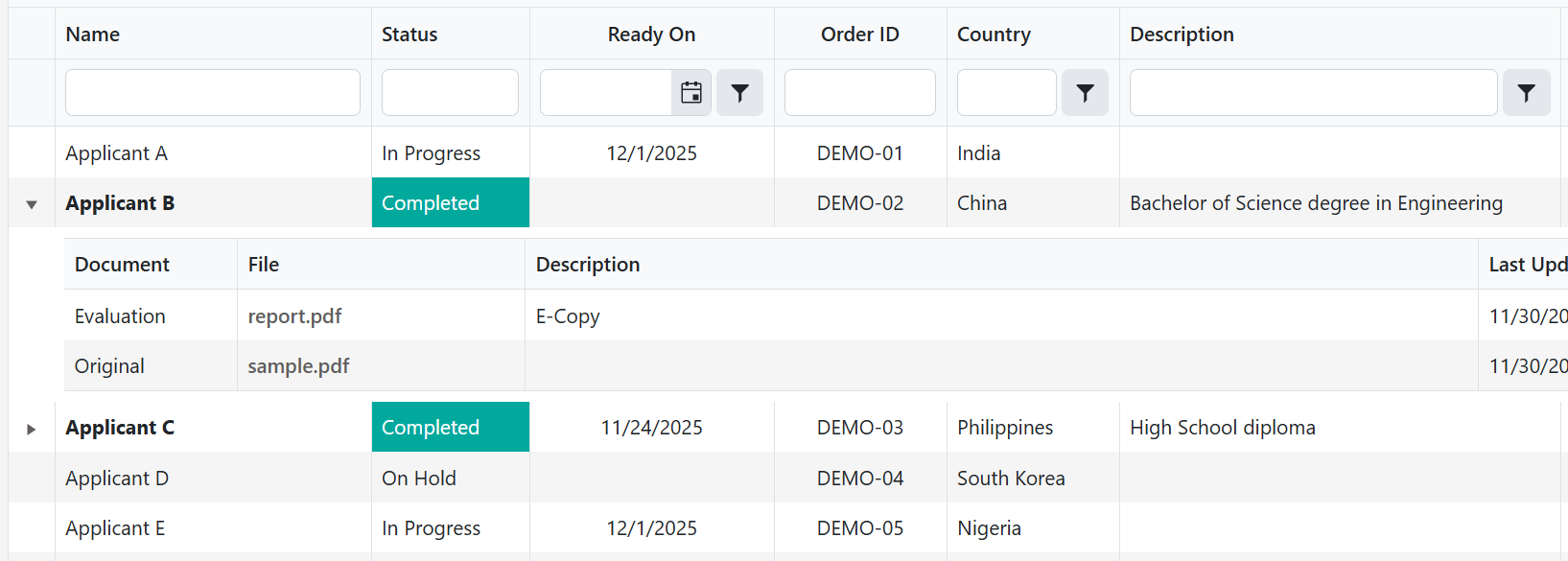Expand the Applicant C row details
The image size is (1568, 561).
click(32, 429)
